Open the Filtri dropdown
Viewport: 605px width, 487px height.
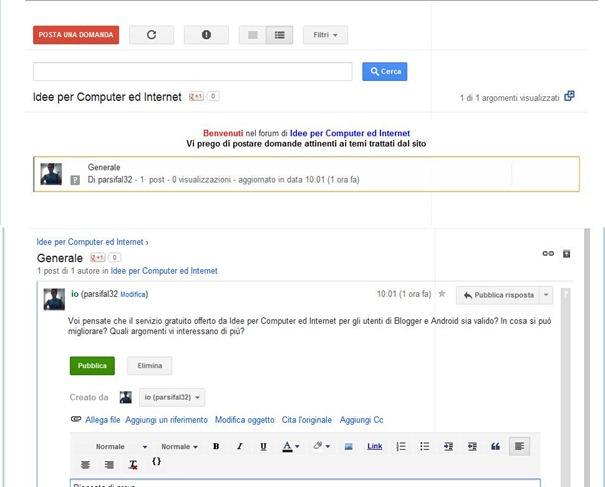tap(325, 35)
